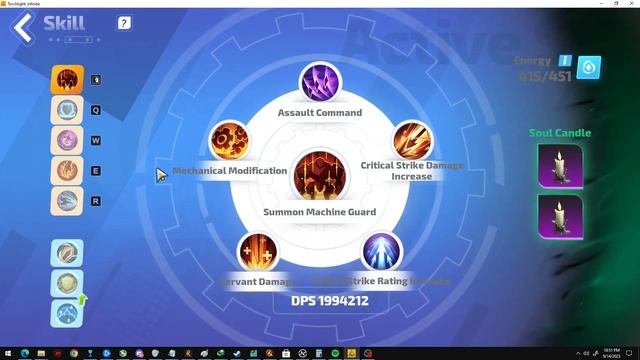
Task: Click the Soul Candle heading
Action: click(560, 133)
